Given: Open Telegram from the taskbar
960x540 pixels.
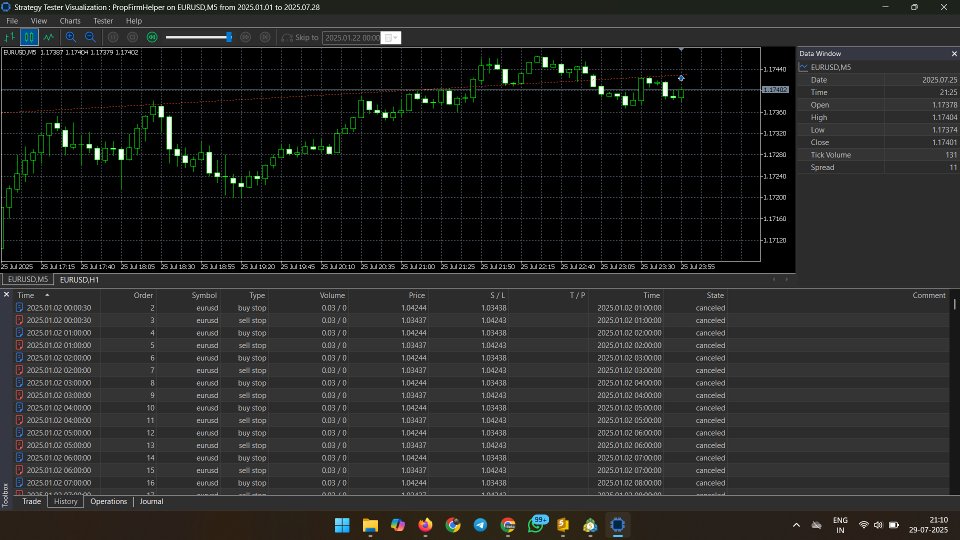Looking at the screenshot, I should tap(481, 525).
